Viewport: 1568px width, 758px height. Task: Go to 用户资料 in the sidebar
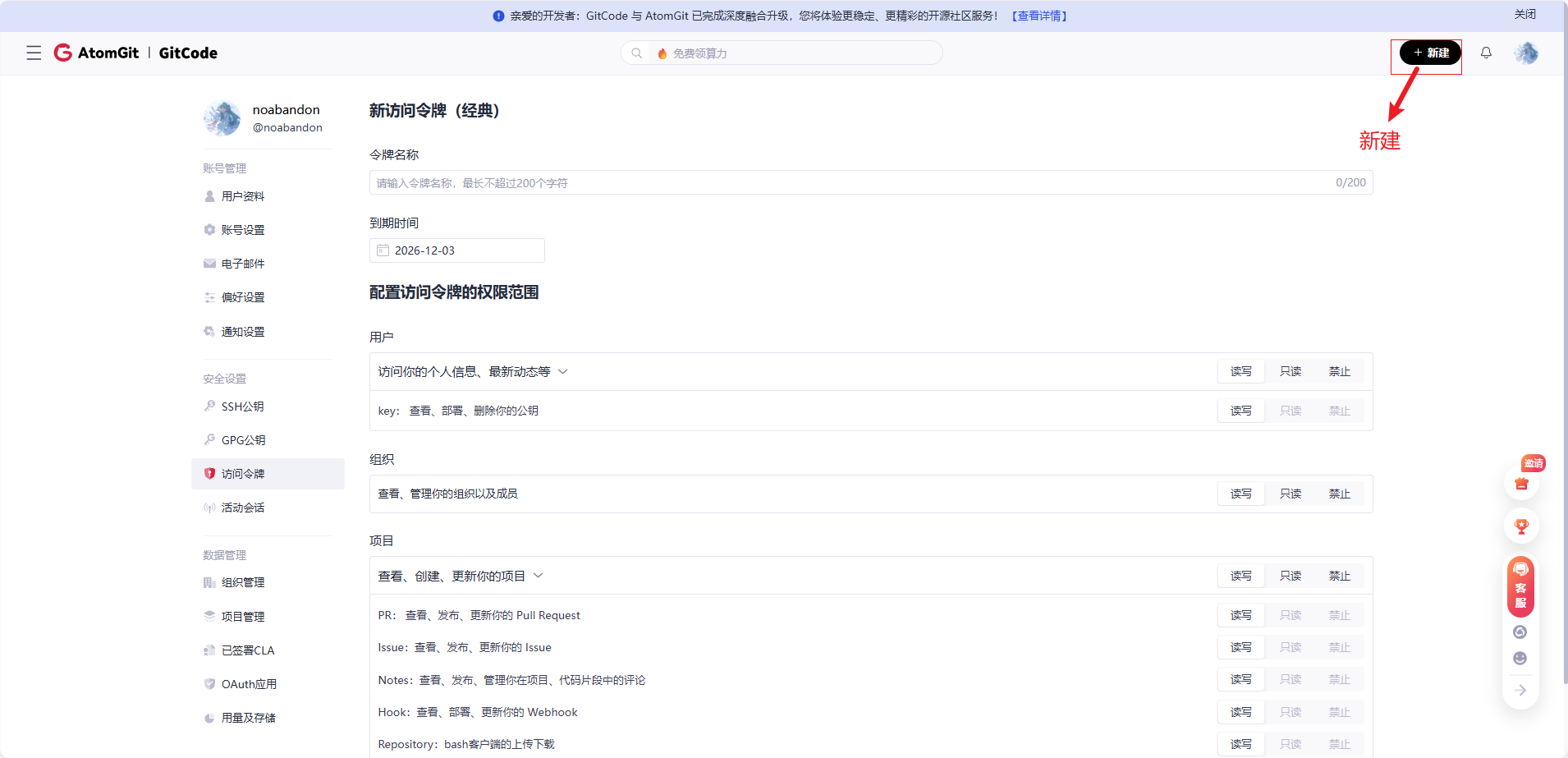coord(242,196)
